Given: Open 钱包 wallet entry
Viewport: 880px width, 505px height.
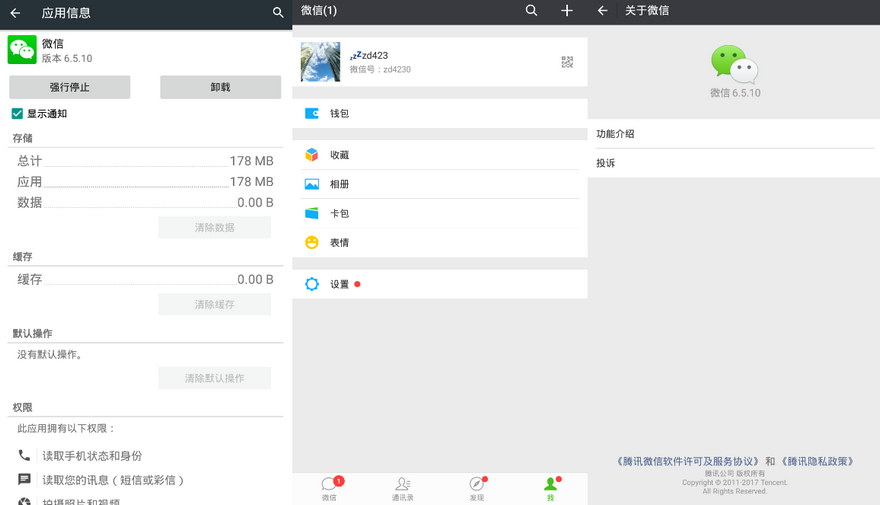Looking at the screenshot, I should (x=440, y=113).
